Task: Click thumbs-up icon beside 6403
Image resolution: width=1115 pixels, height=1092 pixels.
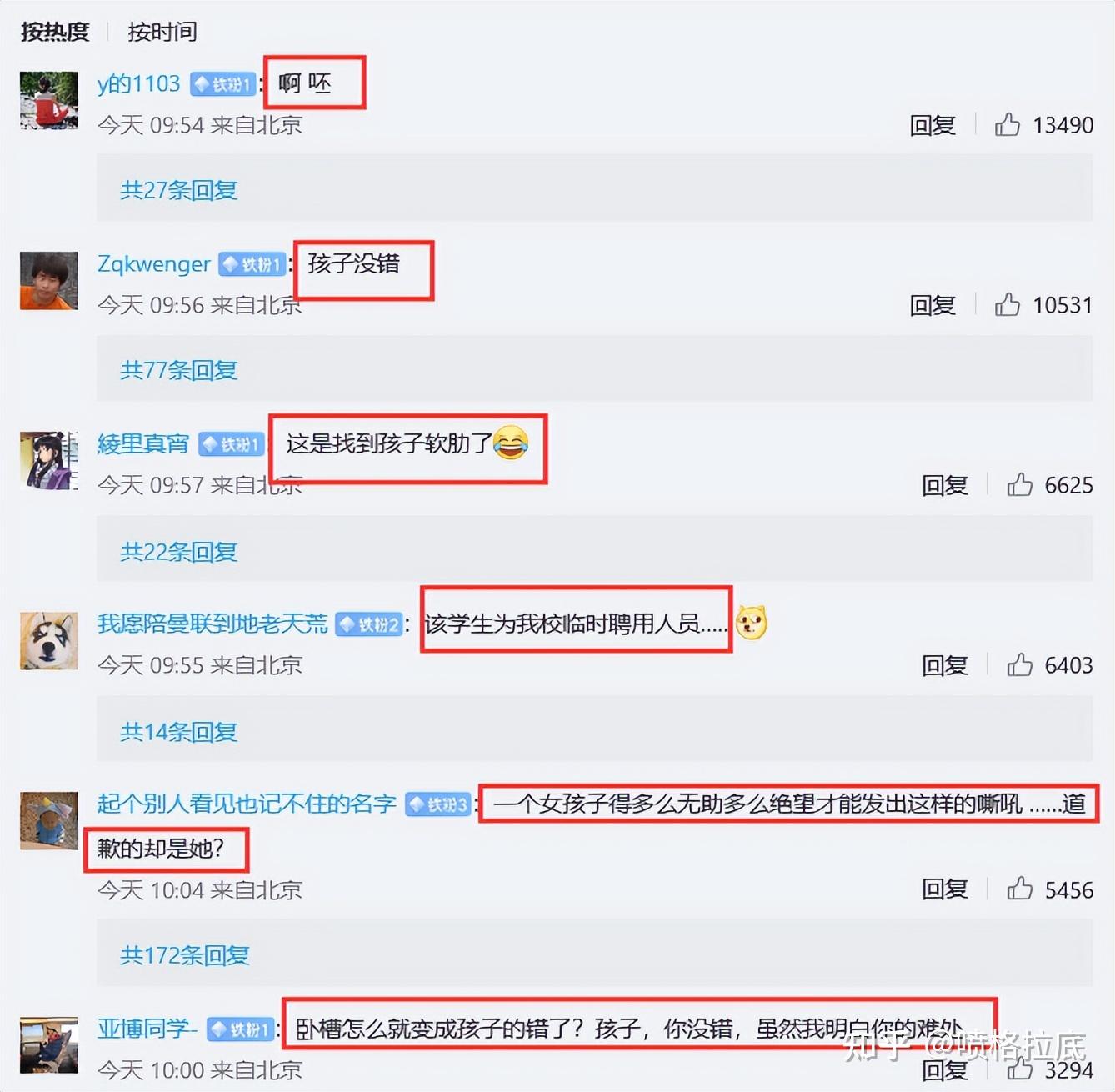Action: coord(1019,665)
